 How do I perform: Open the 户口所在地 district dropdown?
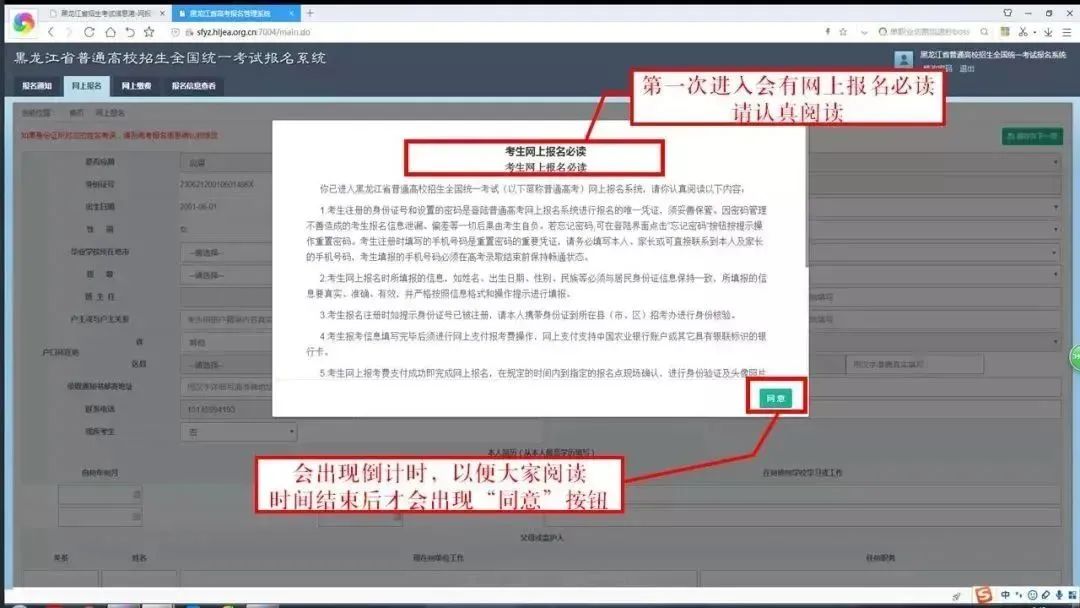(x=226, y=365)
